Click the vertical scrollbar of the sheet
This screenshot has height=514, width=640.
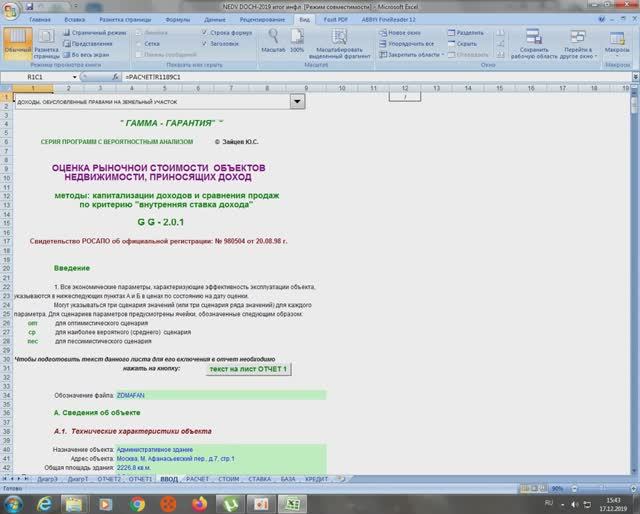634,282
